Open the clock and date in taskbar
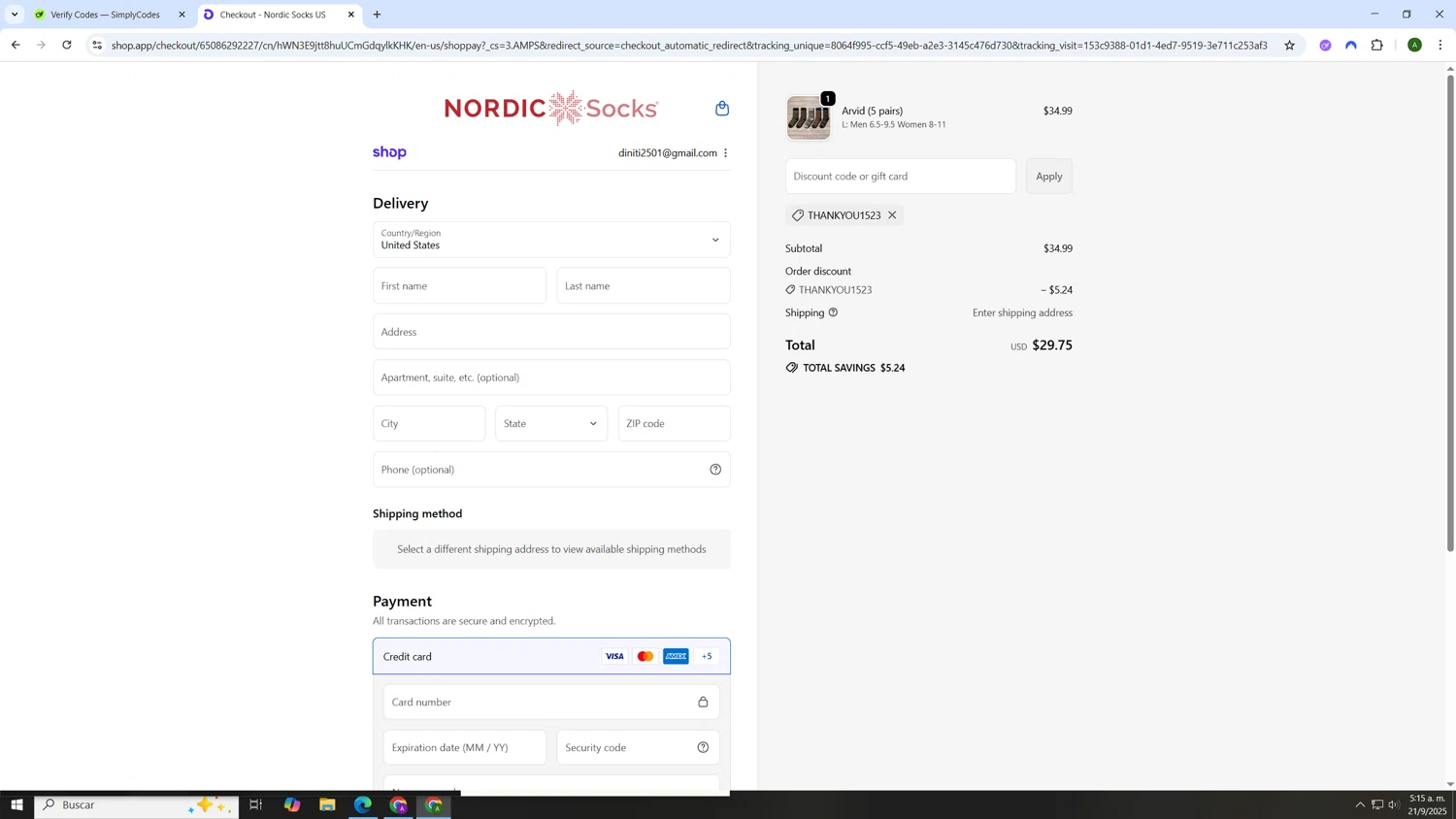The image size is (1456, 819). 1427,804
